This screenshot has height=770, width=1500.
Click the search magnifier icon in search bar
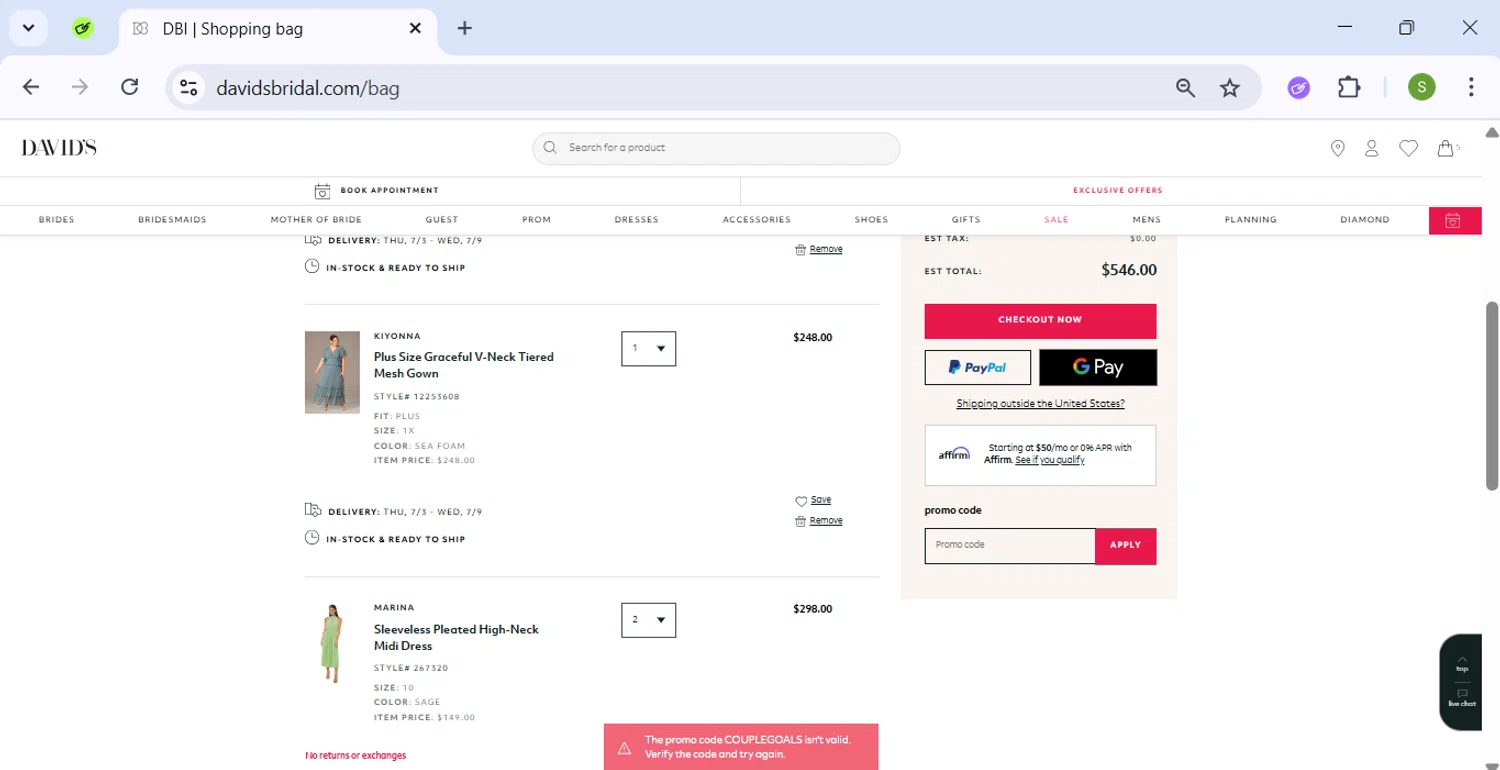[x=550, y=147]
